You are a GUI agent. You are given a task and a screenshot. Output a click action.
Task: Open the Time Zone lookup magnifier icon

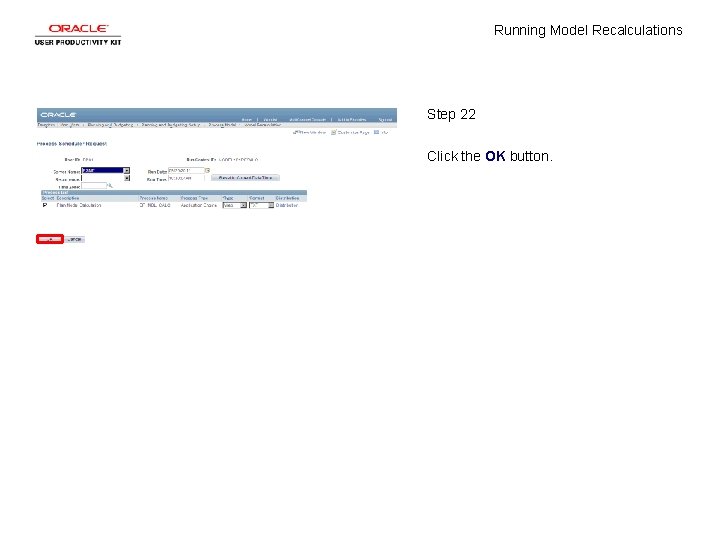click(x=110, y=186)
